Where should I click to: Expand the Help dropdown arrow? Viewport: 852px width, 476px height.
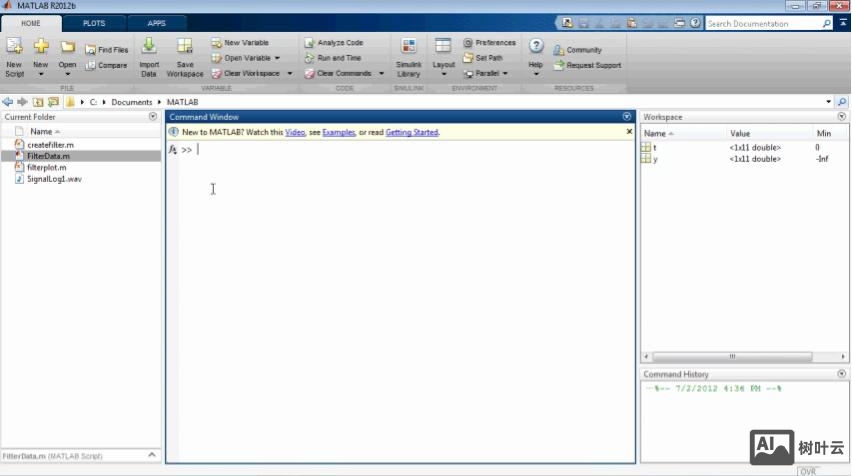[x=536, y=74]
